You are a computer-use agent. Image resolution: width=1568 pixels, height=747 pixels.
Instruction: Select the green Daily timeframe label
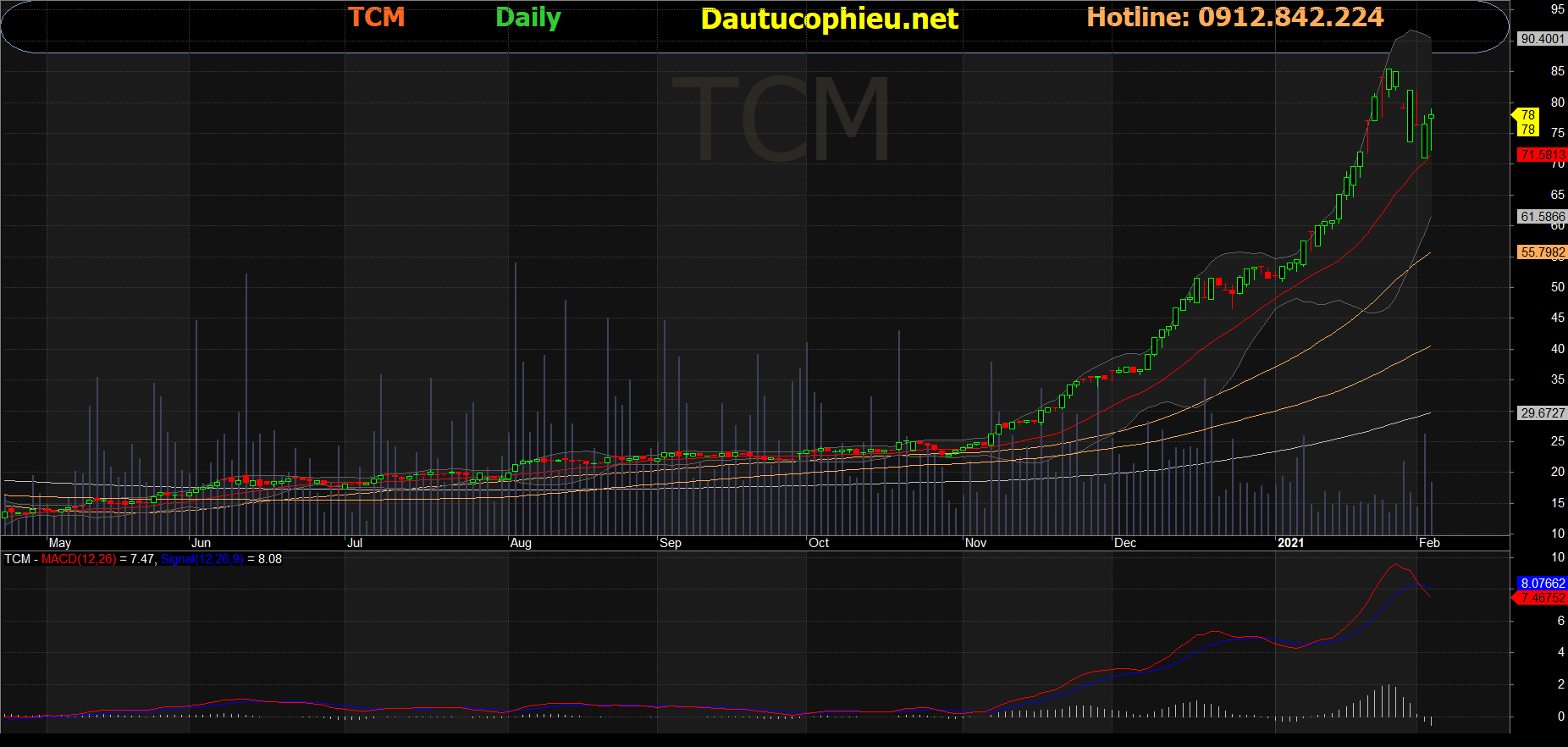(x=527, y=18)
